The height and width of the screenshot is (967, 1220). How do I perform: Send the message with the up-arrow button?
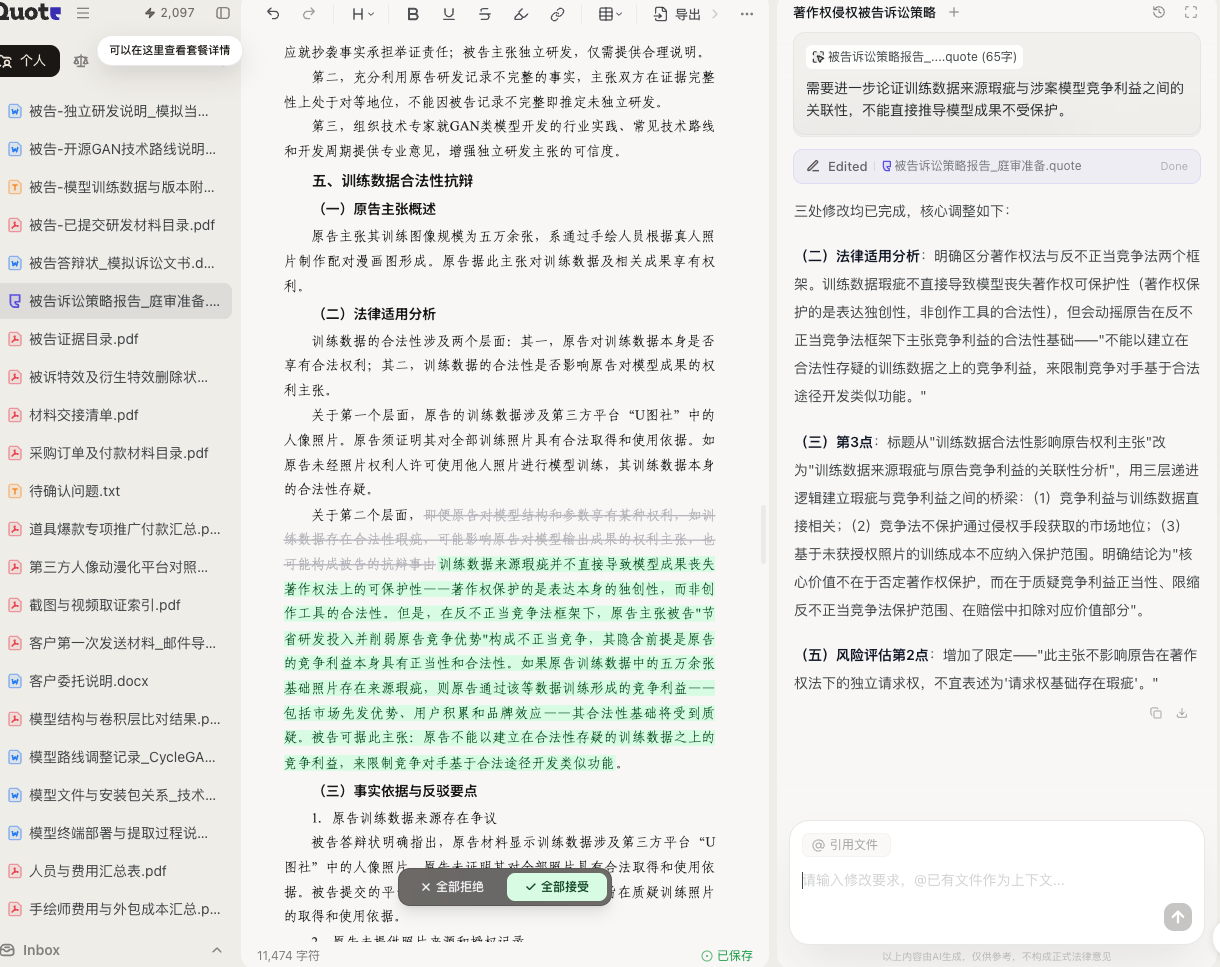point(1178,917)
